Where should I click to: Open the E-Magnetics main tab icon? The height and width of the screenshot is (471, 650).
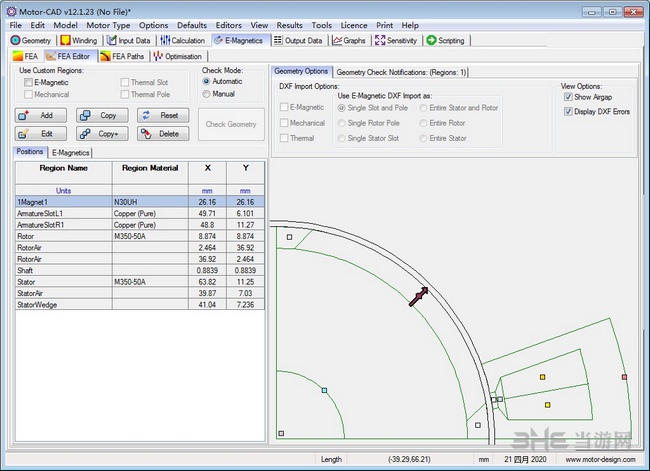pyautogui.click(x=218, y=40)
